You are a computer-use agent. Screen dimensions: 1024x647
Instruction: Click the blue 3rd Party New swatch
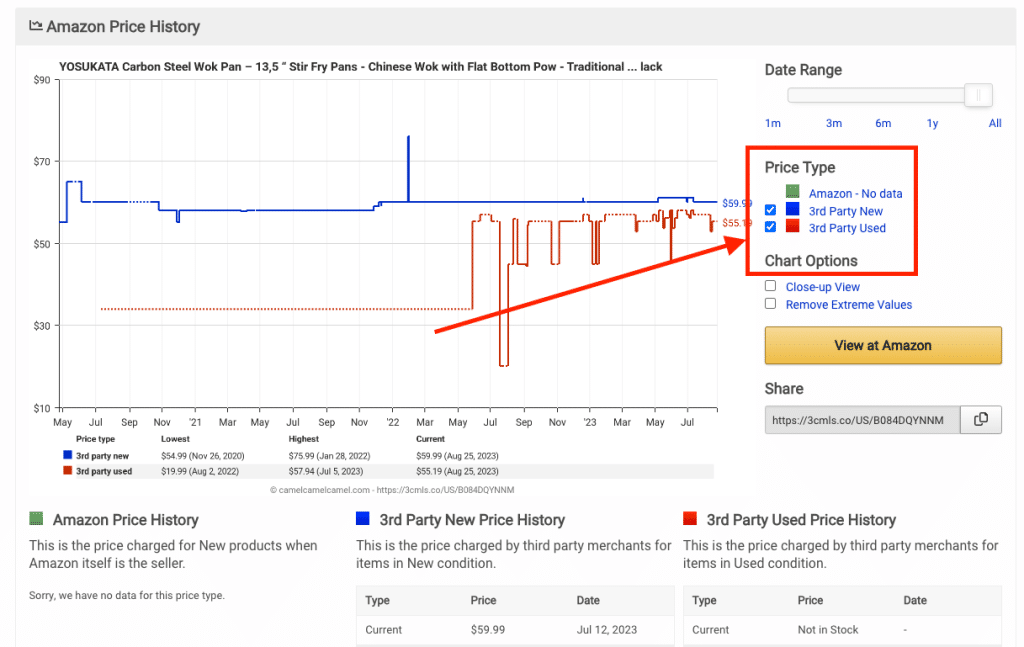[x=792, y=209]
